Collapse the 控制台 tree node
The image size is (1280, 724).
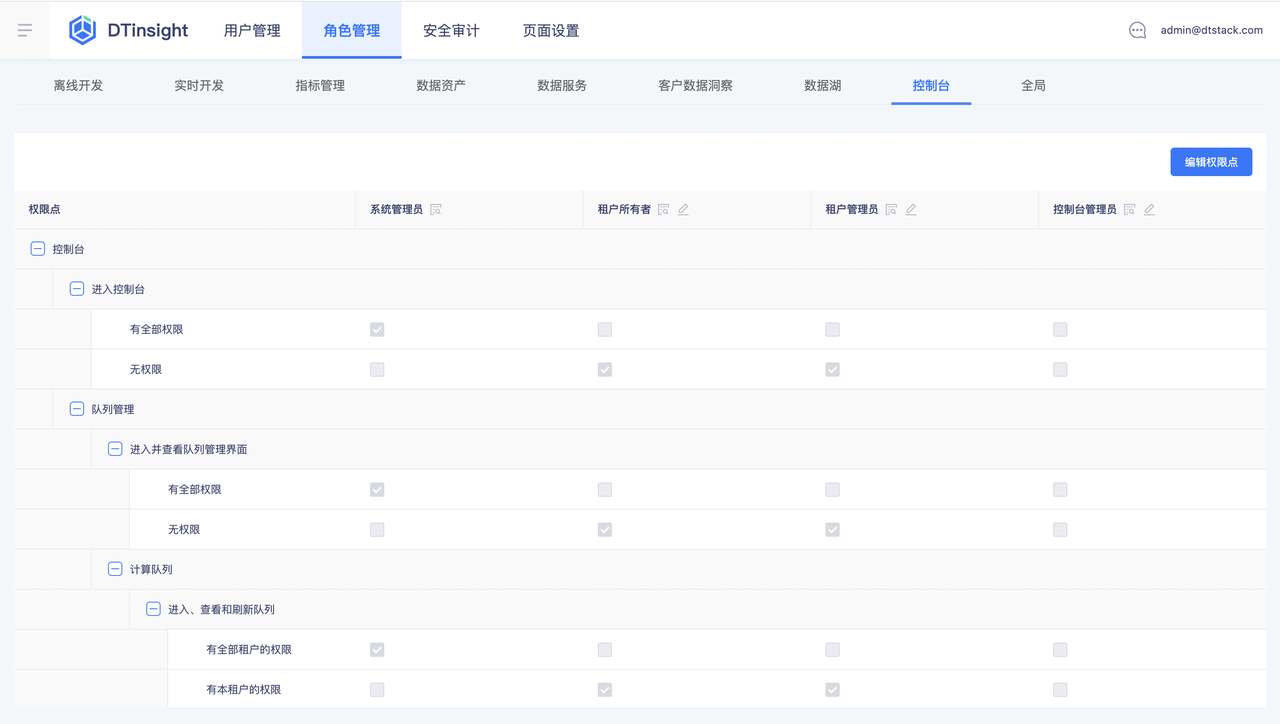tap(38, 249)
